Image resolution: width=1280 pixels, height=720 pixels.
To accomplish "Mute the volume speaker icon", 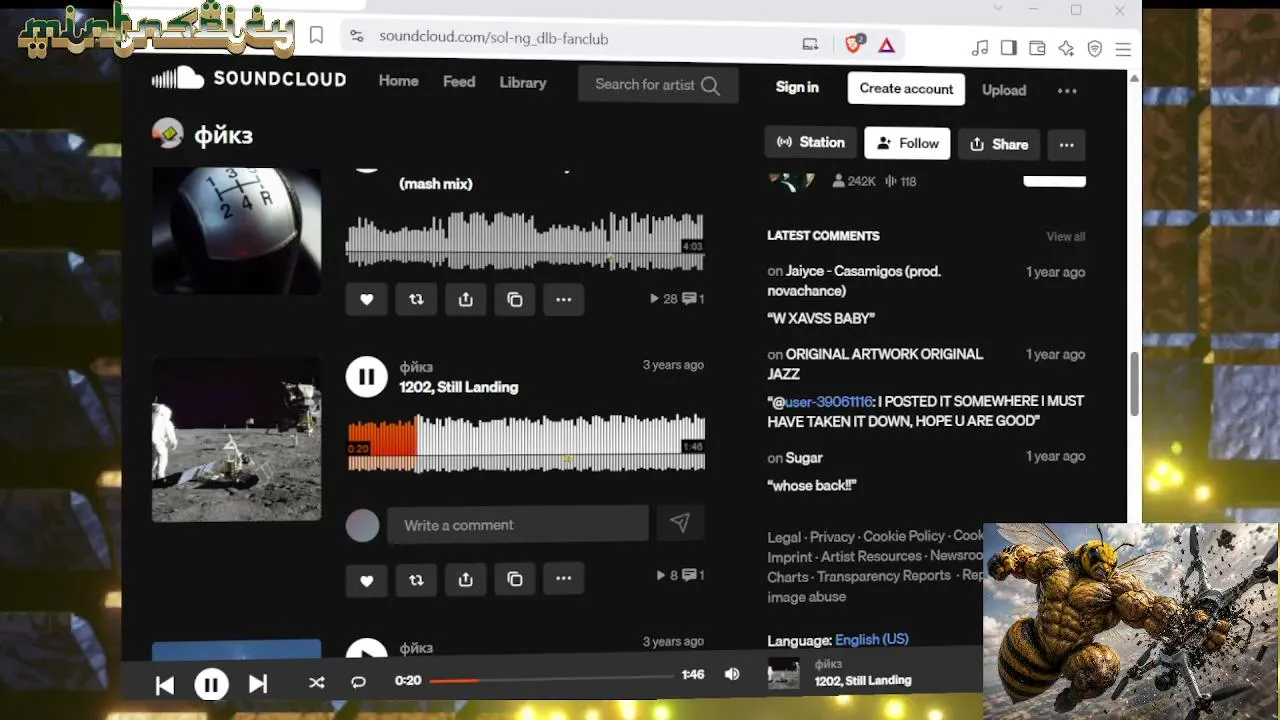I will [732, 674].
